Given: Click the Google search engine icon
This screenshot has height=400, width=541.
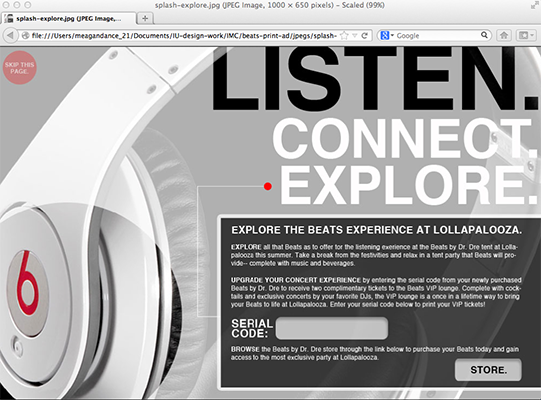Looking at the screenshot, I should 384,35.
